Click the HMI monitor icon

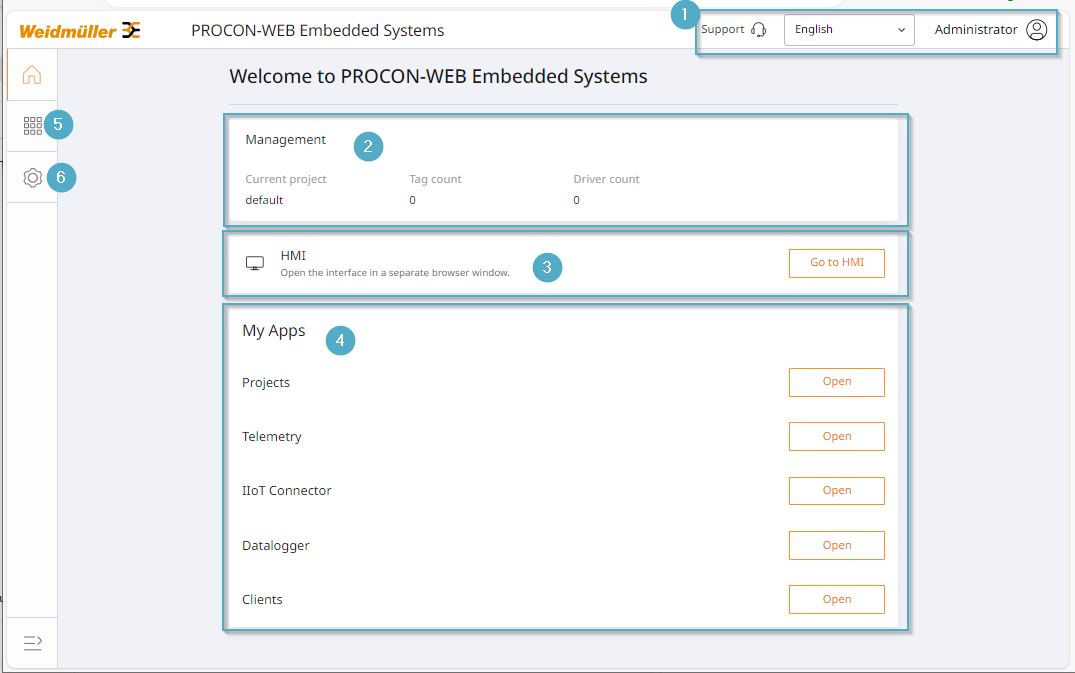click(x=254, y=263)
